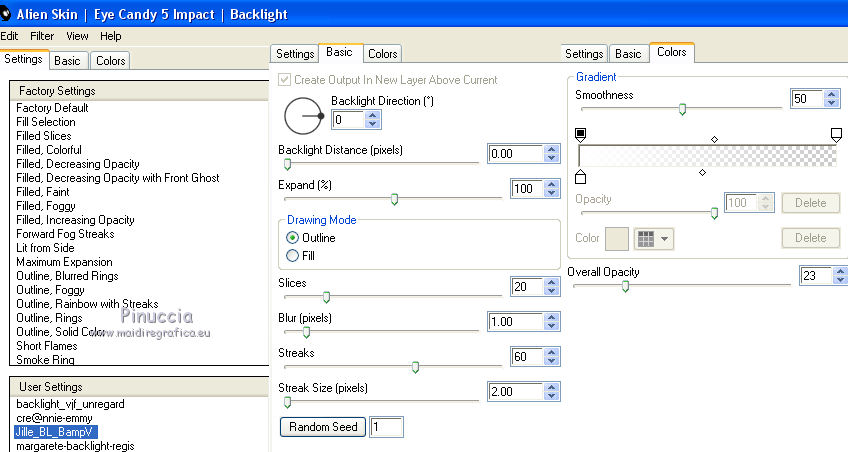The width and height of the screenshot is (848, 452).
Task: Click the Random Seed input field
Action: tap(386, 427)
